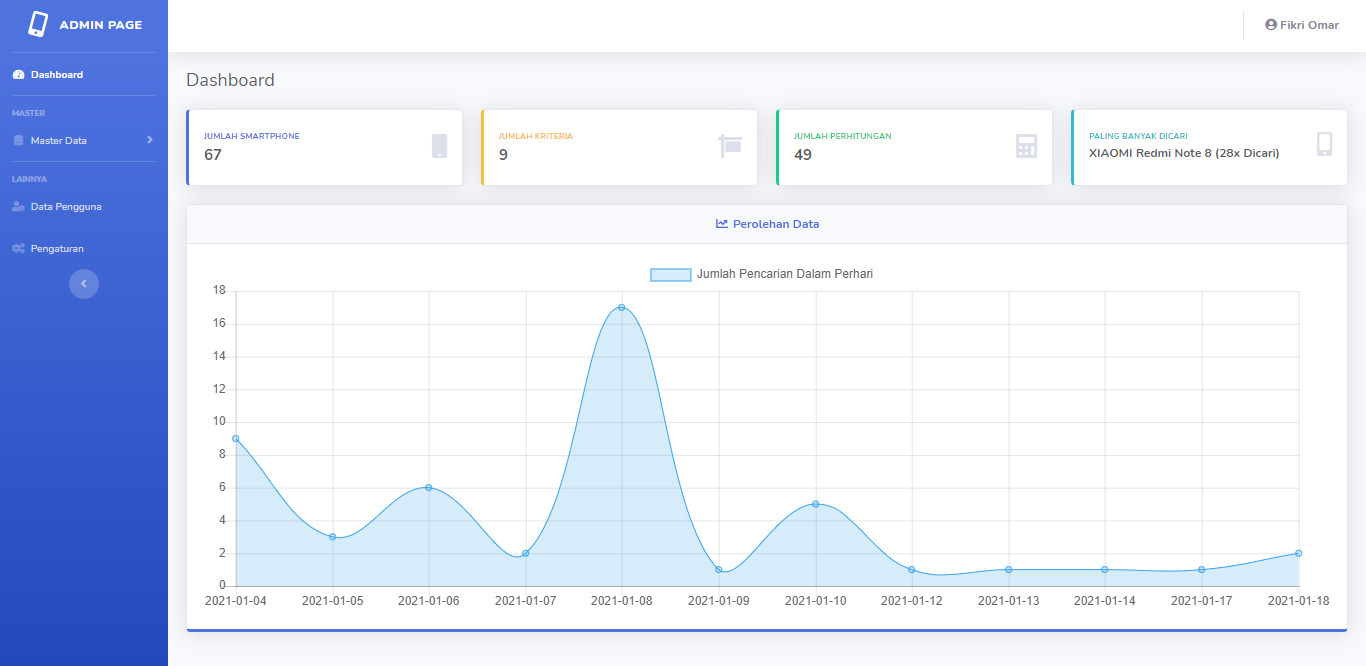
Task: Click the JUMLAH SMARTPHONE label
Action: pyautogui.click(x=252, y=136)
